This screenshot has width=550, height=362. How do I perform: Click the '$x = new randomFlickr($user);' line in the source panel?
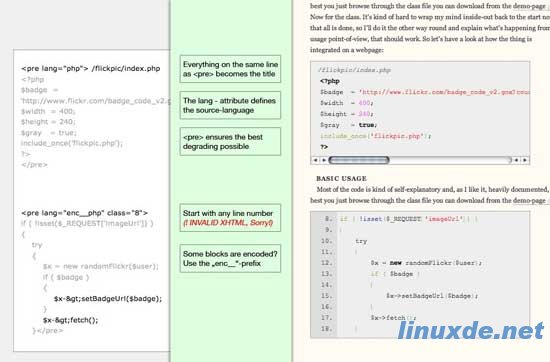(101, 266)
